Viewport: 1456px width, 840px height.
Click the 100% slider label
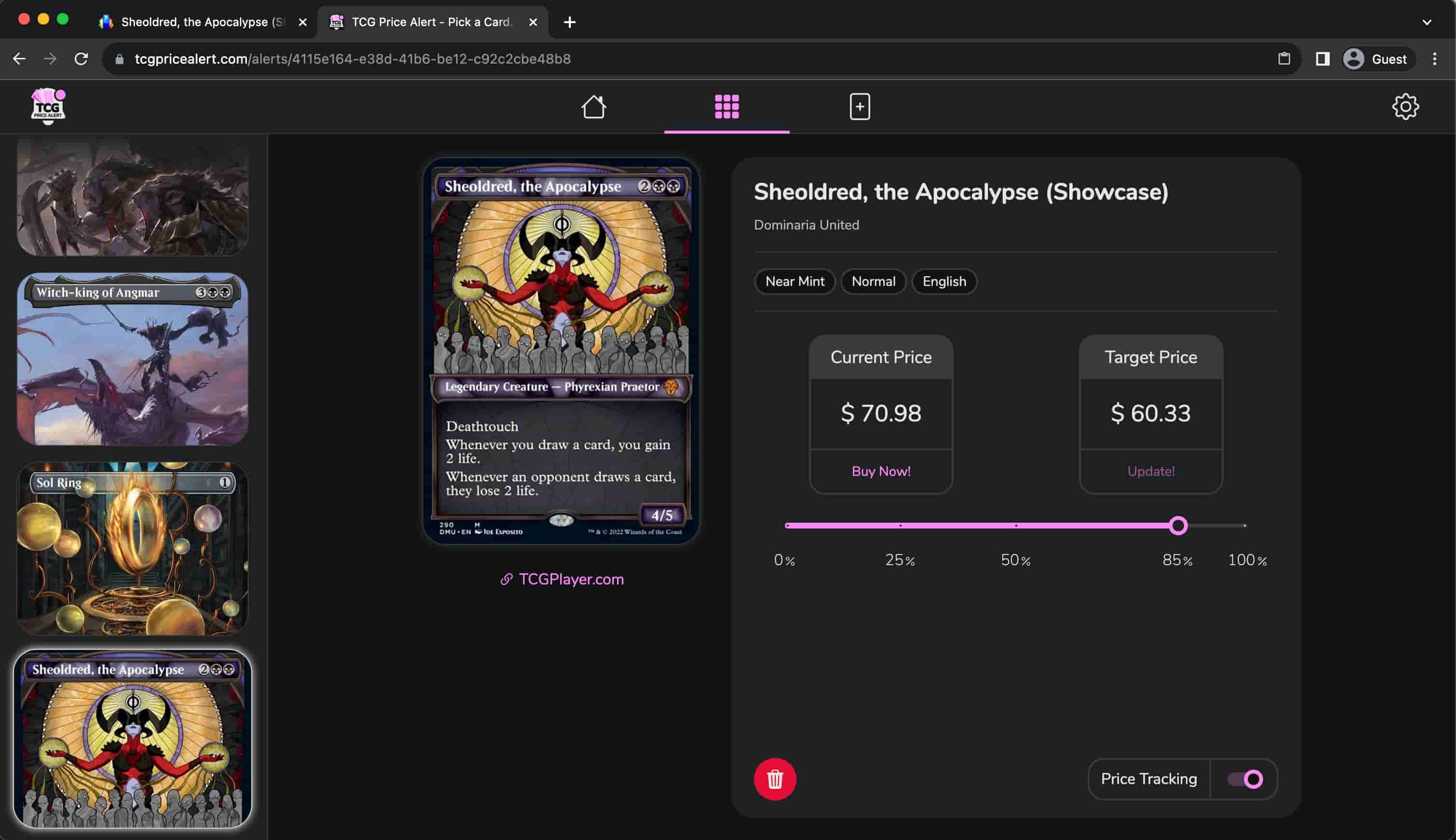pyautogui.click(x=1247, y=560)
